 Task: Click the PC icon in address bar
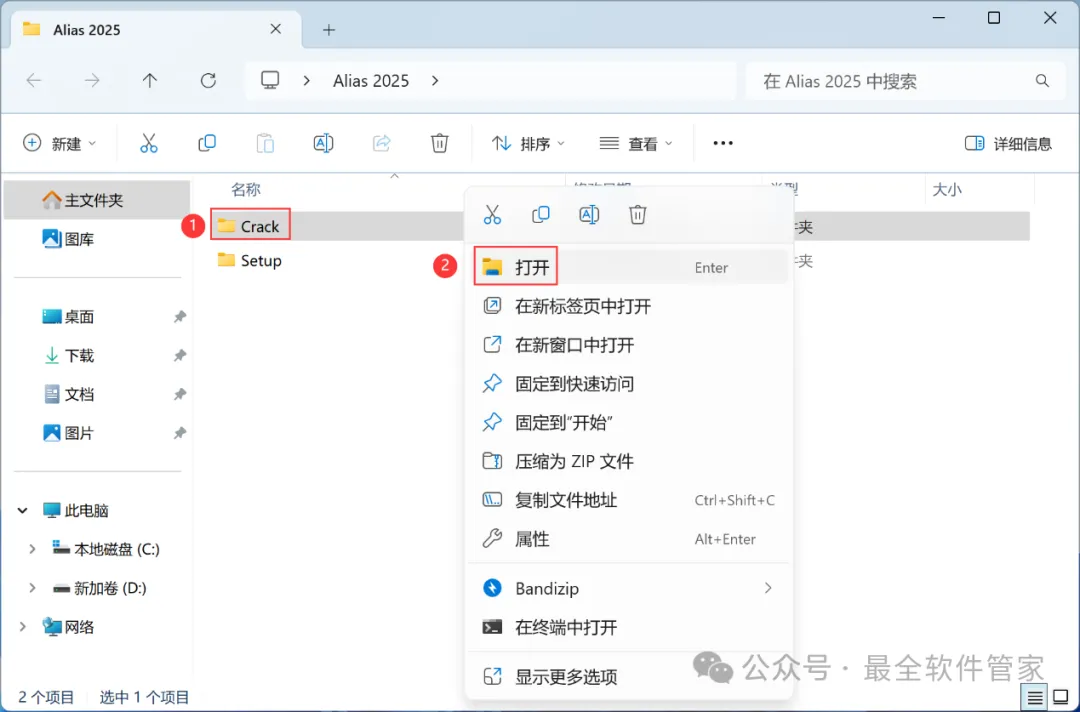270,81
